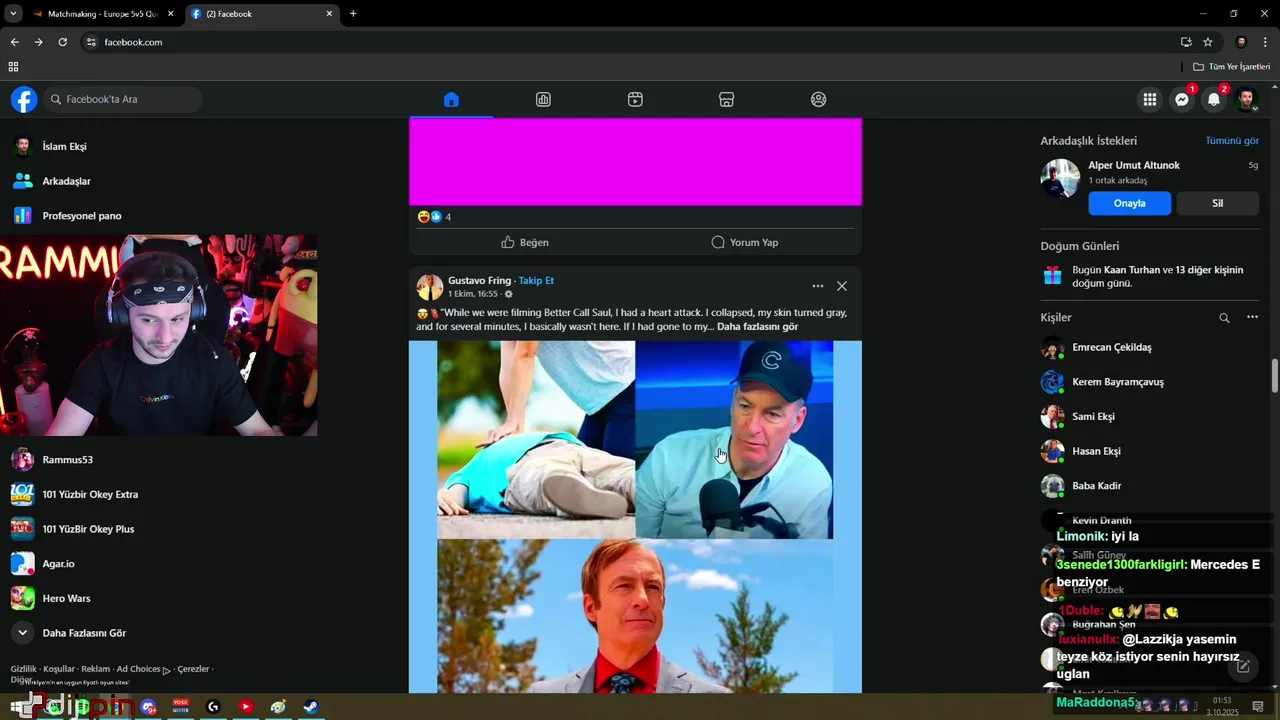Open Tüm Yer İşaretleri folder
Viewport: 1280px width, 720px height.
point(1231,67)
